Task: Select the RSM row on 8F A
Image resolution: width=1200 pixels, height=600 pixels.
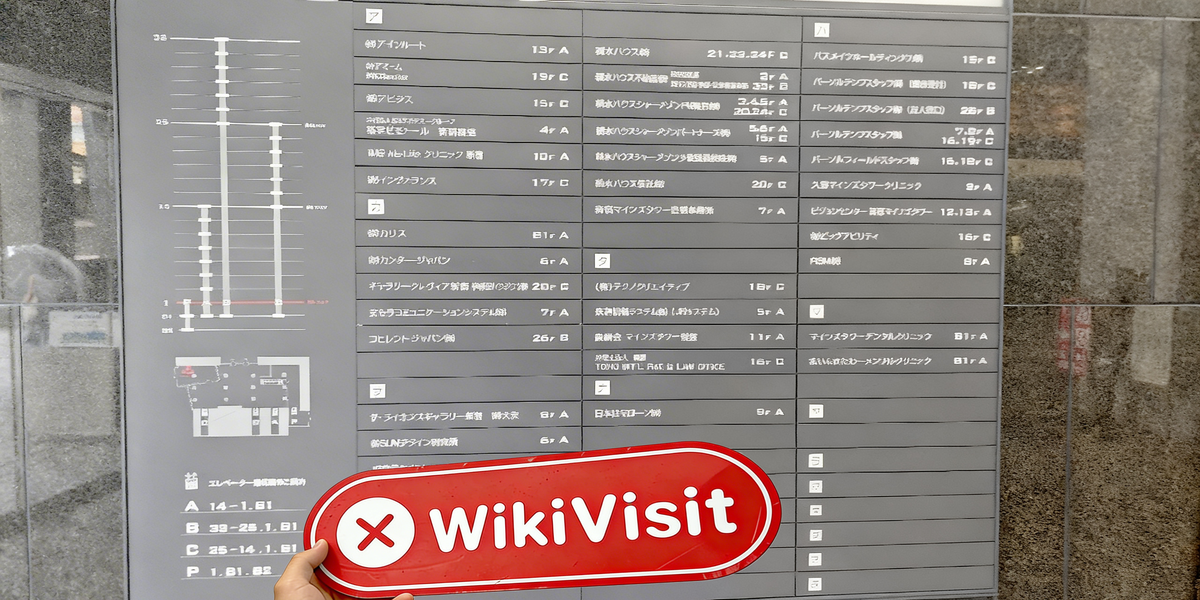Action: (901, 261)
